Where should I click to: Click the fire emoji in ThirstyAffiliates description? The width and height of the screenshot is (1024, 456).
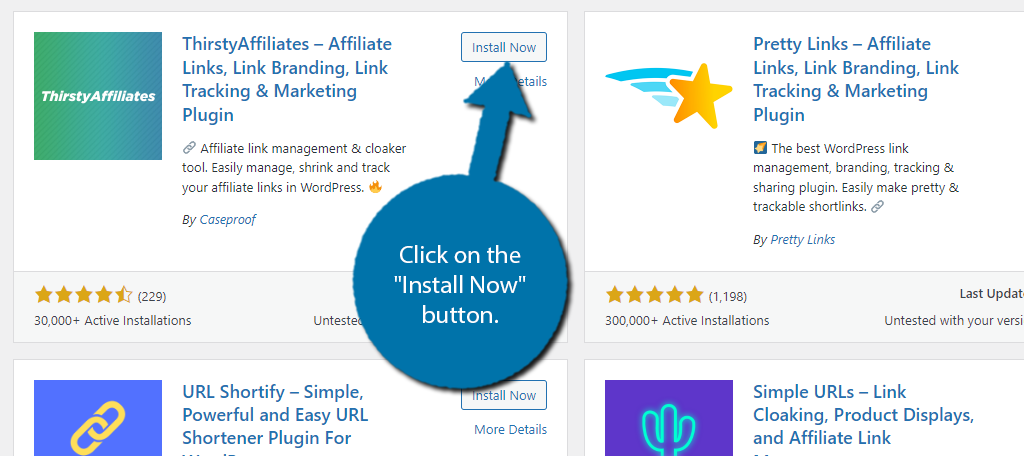375,187
